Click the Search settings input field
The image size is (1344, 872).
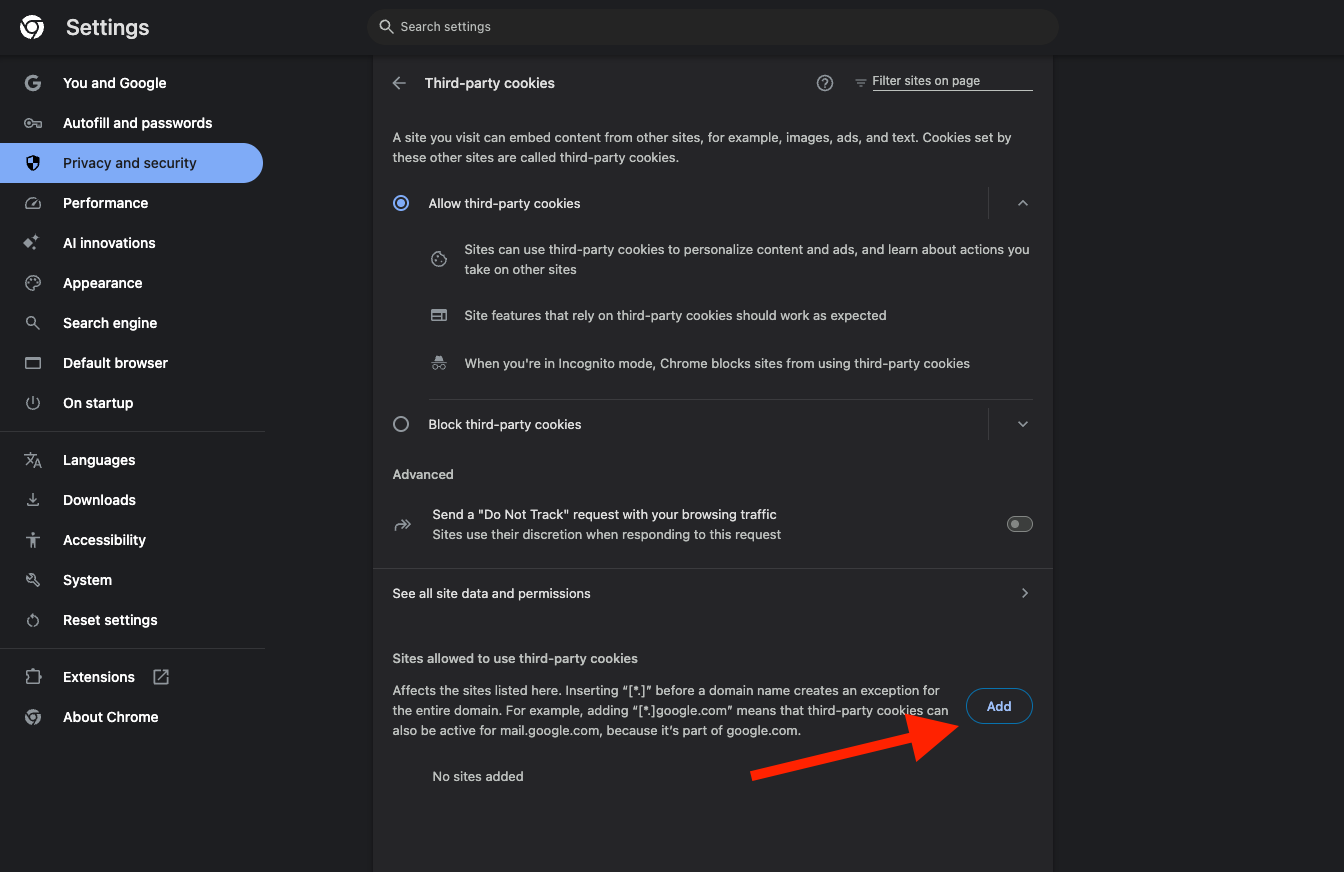pos(713,27)
